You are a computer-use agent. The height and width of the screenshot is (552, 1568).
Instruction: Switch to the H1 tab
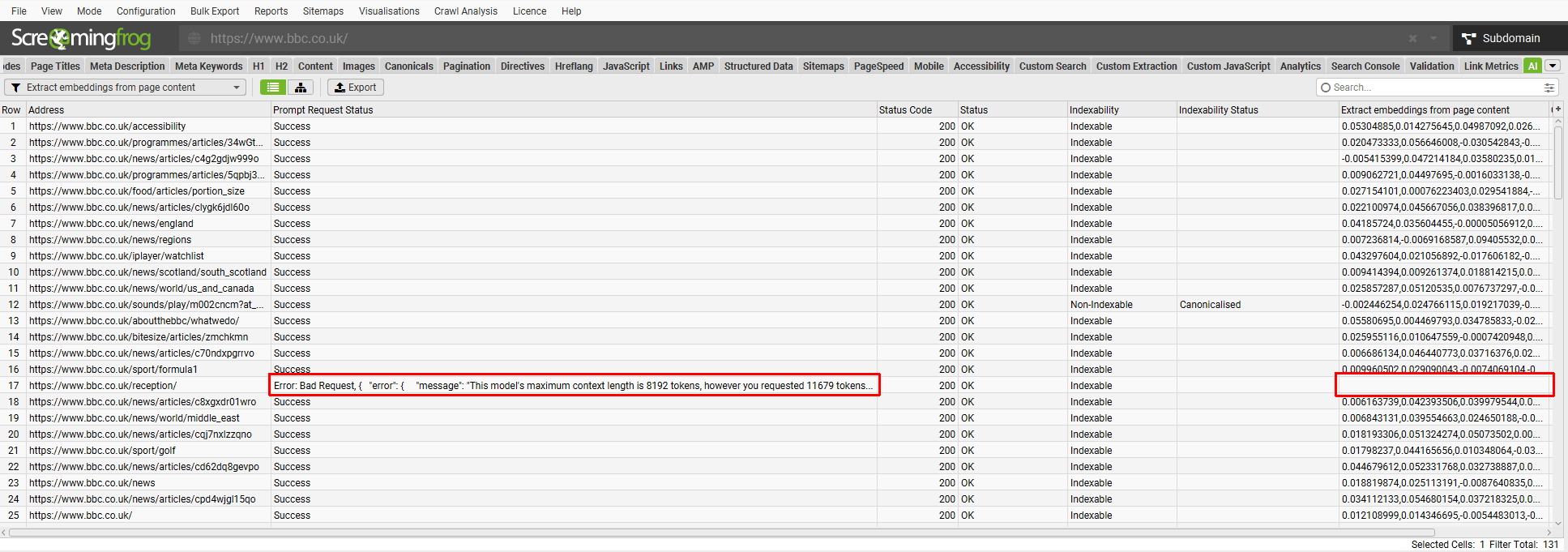[258, 66]
